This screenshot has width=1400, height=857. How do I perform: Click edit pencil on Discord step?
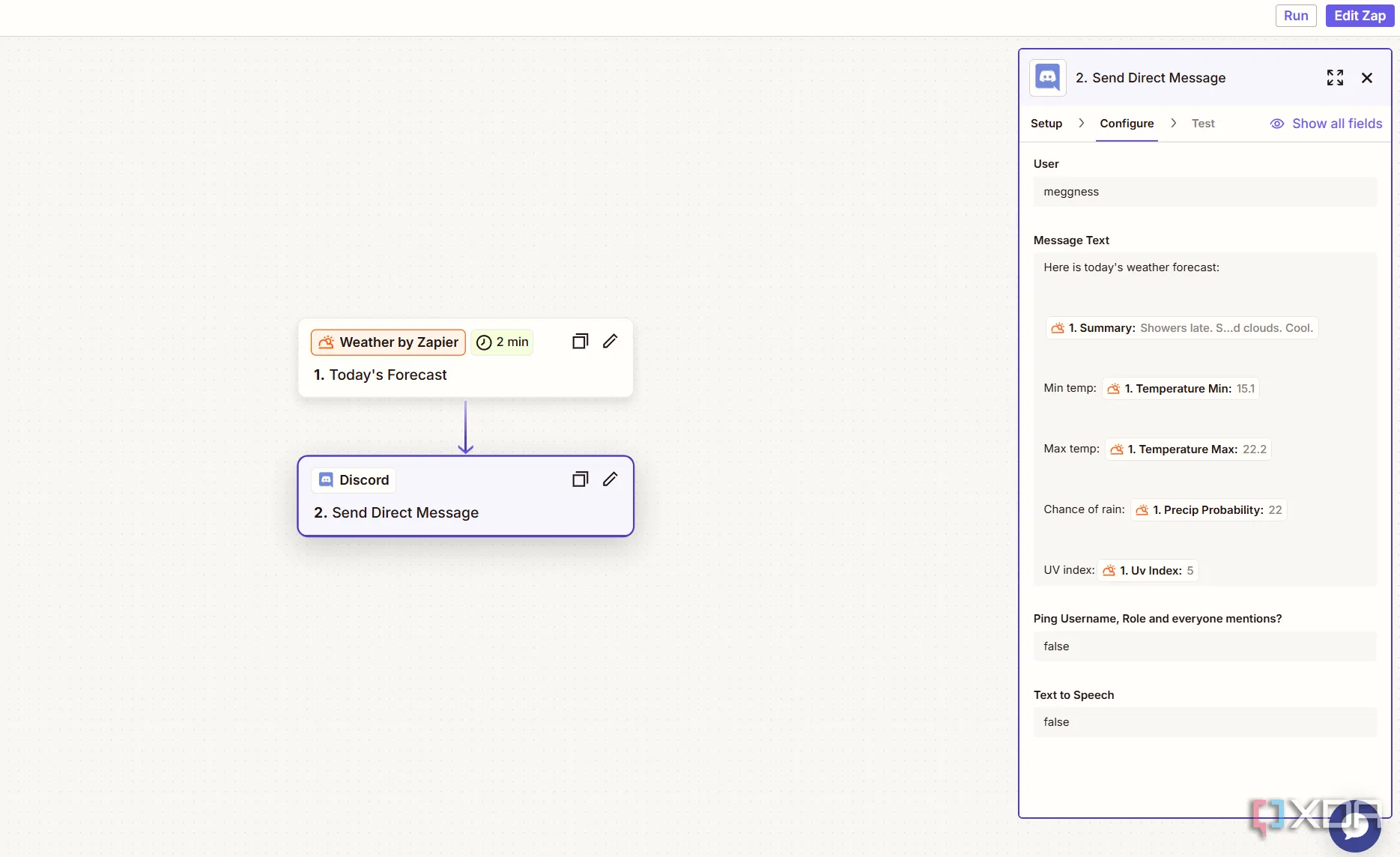coord(610,479)
